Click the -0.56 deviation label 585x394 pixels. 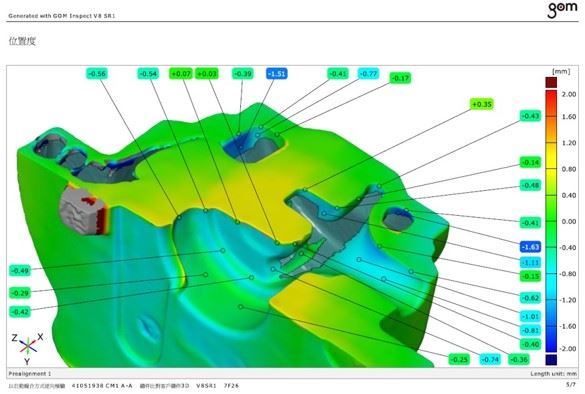click(97, 74)
